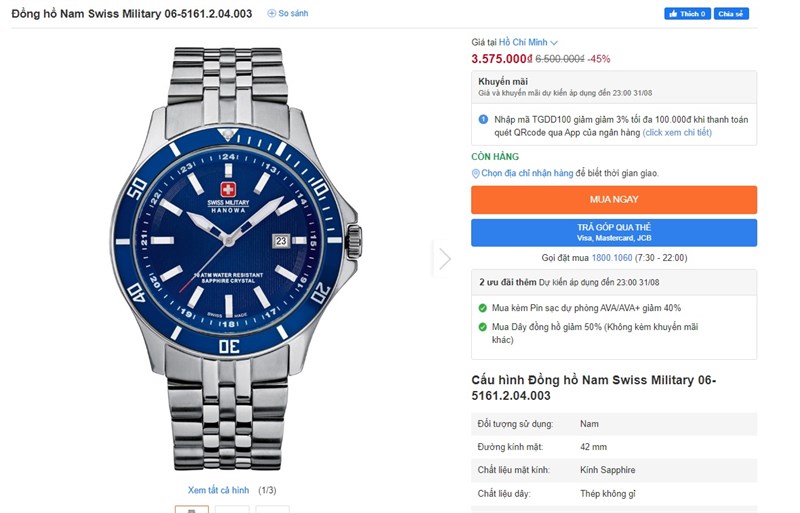The height and width of the screenshot is (513, 800).
Task: Open Chọn địa chỉ nhận hàng link
Action: pyautogui.click(x=527, y=173)
